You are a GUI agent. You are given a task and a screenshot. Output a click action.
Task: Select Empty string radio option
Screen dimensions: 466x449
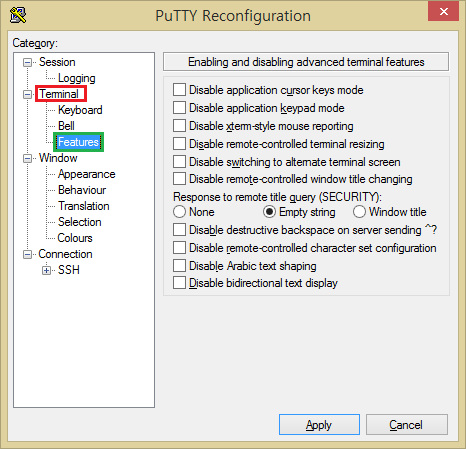(269, 212)
